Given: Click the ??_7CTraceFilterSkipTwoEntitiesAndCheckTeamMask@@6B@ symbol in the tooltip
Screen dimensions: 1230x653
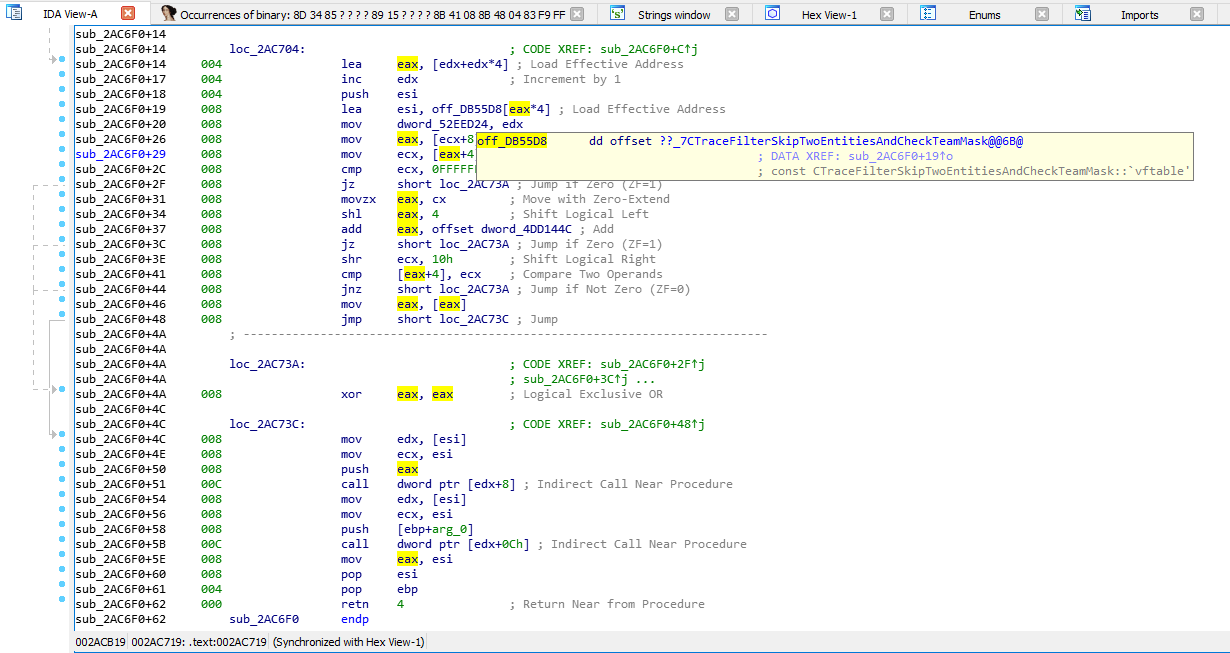Looking at the screenshot, I should pos(842,141).
